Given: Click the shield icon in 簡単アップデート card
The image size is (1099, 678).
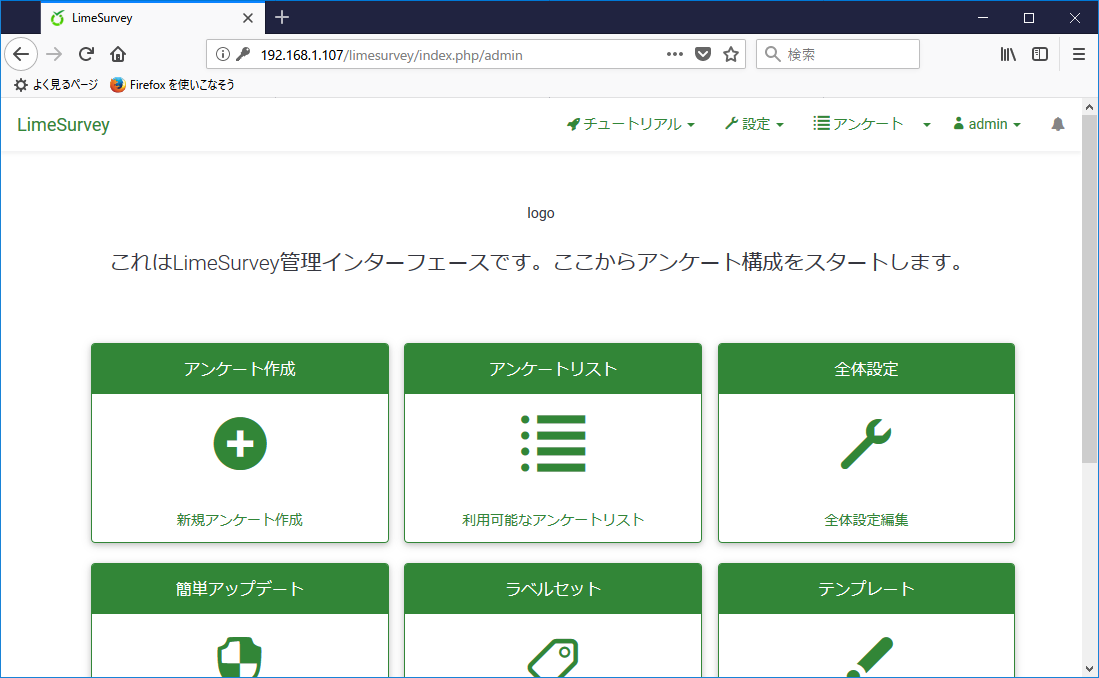Looking at the screenshot, I should 240,657.
